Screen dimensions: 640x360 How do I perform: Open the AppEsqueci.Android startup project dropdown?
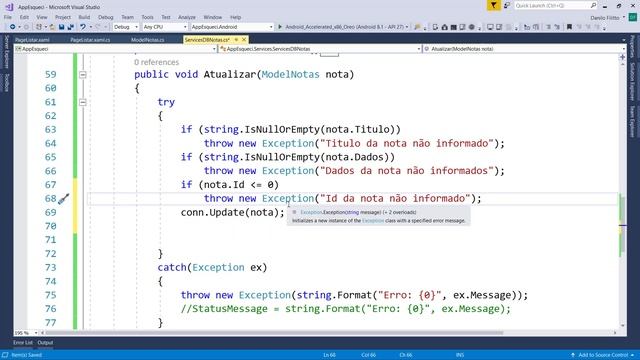coord(231,27)
